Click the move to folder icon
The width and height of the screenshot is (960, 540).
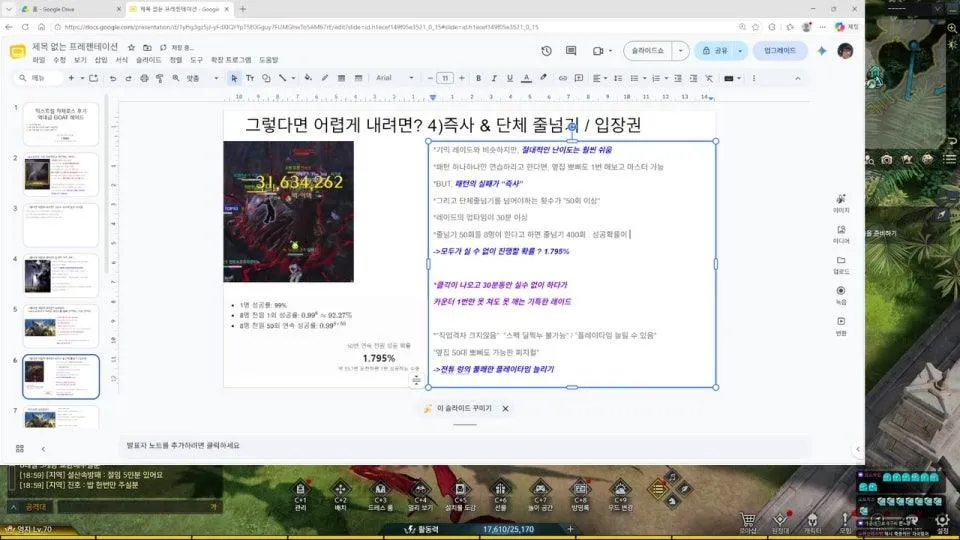[147, 47]
